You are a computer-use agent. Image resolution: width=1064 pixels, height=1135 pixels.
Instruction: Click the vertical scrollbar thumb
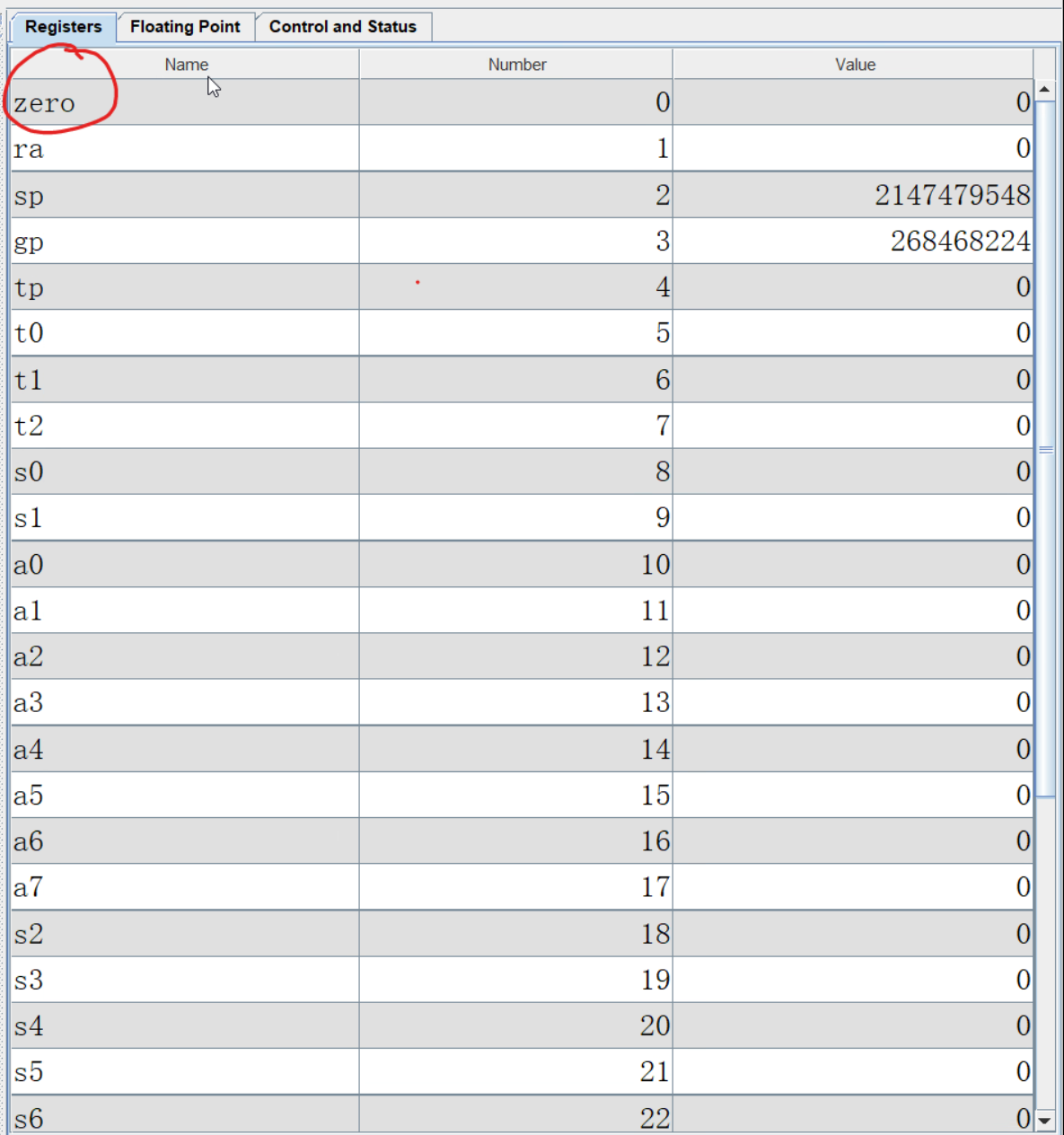click(x=1045, y=449)
